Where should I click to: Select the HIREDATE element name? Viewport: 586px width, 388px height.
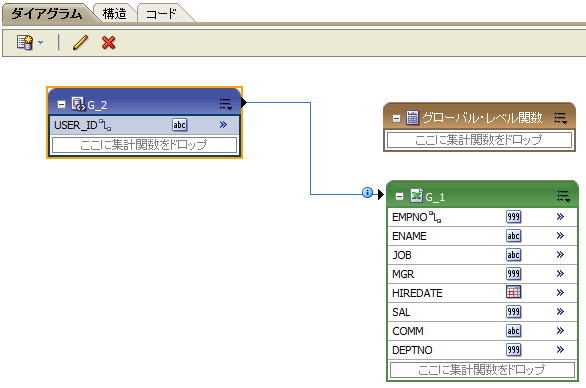pyautogui.click(x=417, y=293)
